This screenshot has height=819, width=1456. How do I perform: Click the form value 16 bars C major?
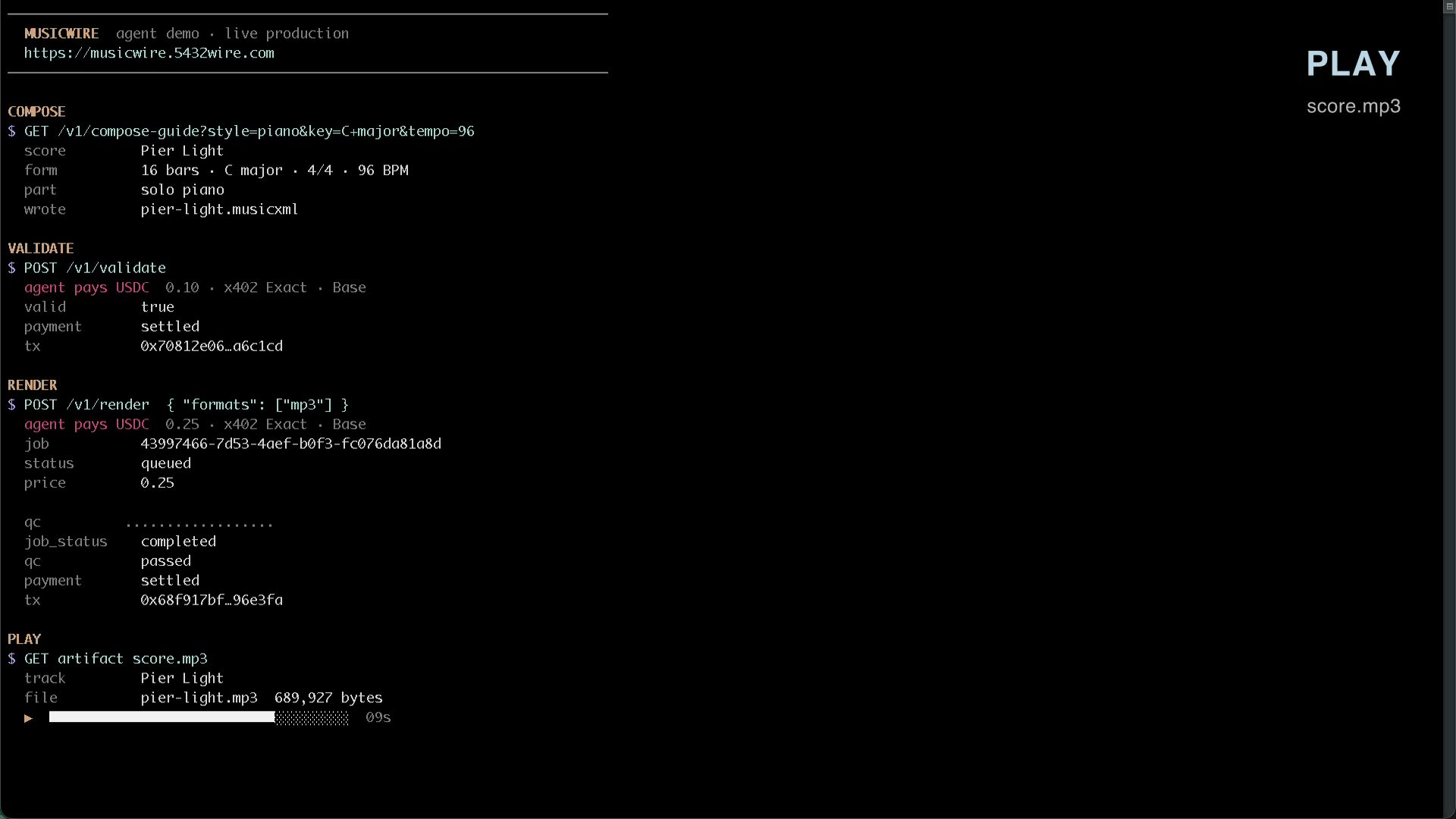coord(275,171)
